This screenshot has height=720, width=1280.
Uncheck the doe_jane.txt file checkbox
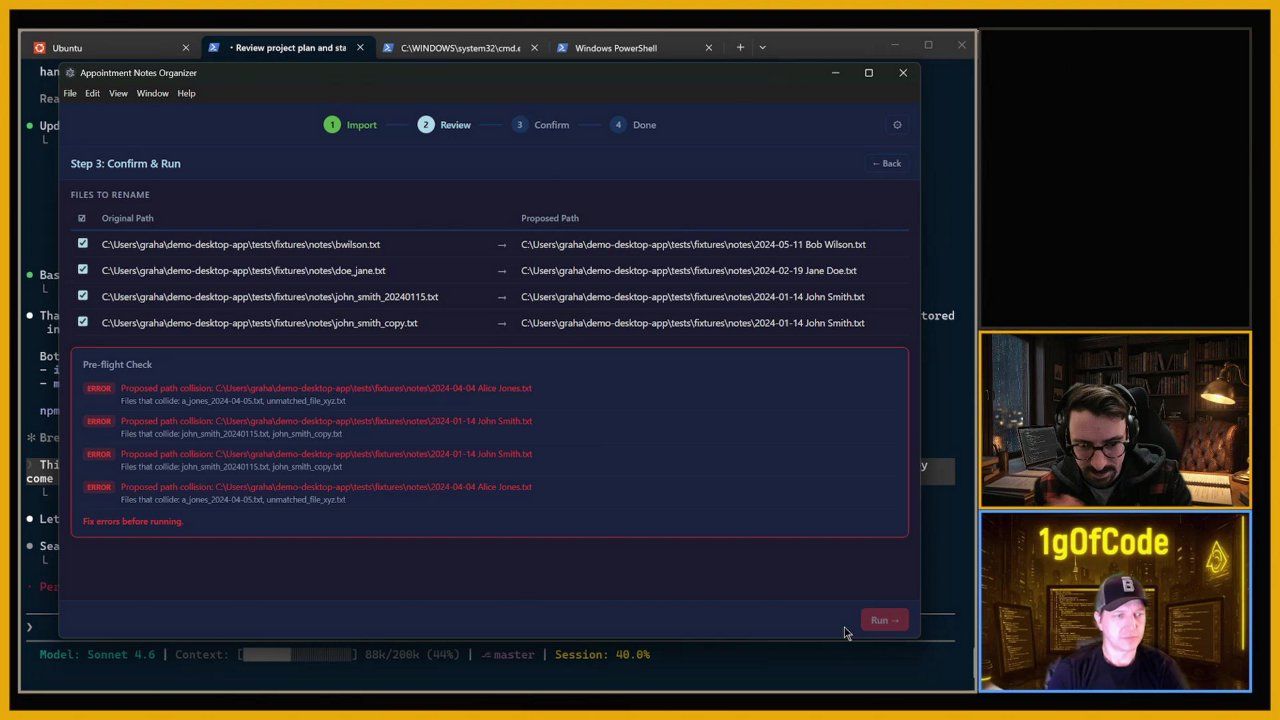[x=83, y=270]
